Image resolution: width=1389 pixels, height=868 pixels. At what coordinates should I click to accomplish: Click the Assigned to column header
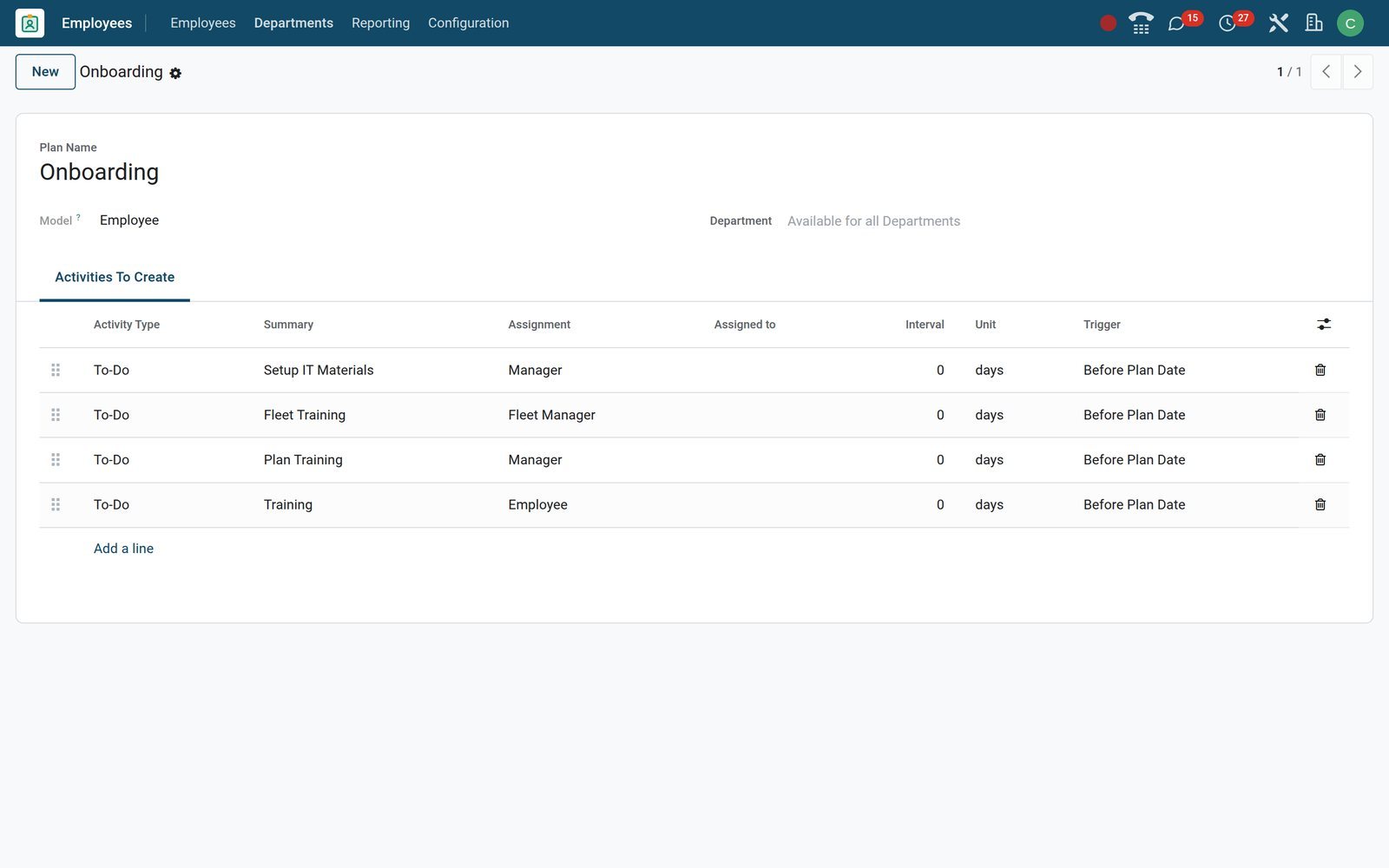(745, 325)
